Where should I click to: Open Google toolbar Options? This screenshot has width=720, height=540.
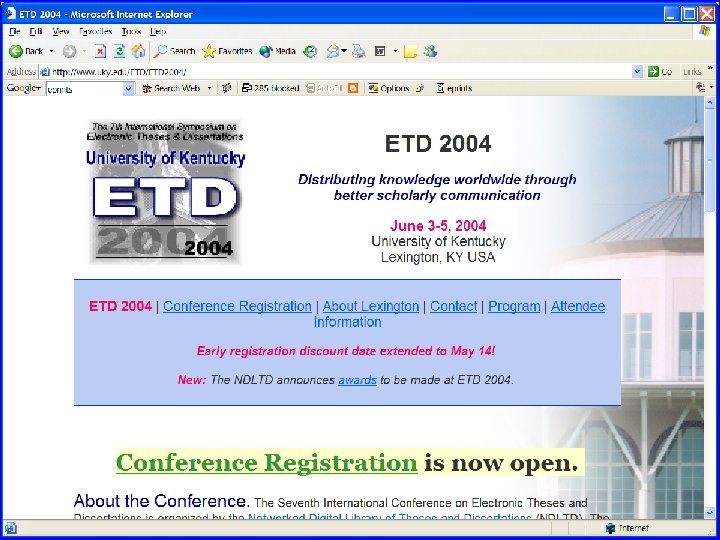389,88
